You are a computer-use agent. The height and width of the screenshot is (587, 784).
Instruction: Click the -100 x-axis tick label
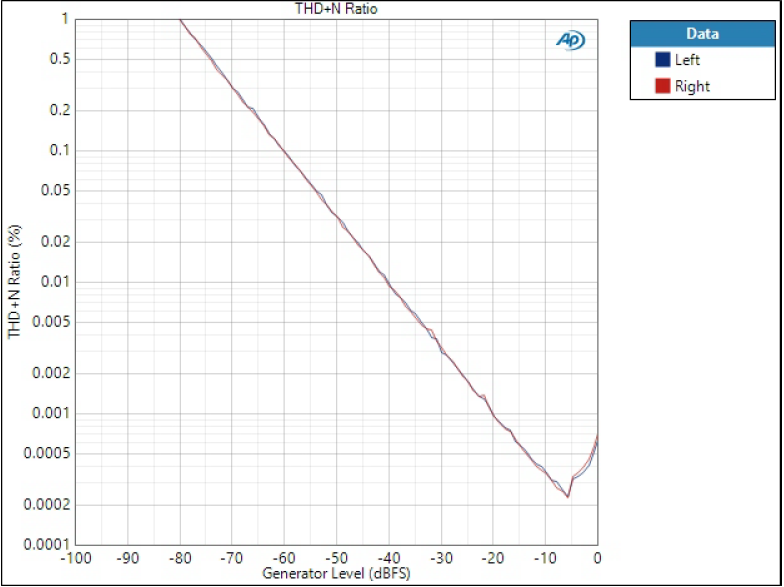tap(76, 558)
